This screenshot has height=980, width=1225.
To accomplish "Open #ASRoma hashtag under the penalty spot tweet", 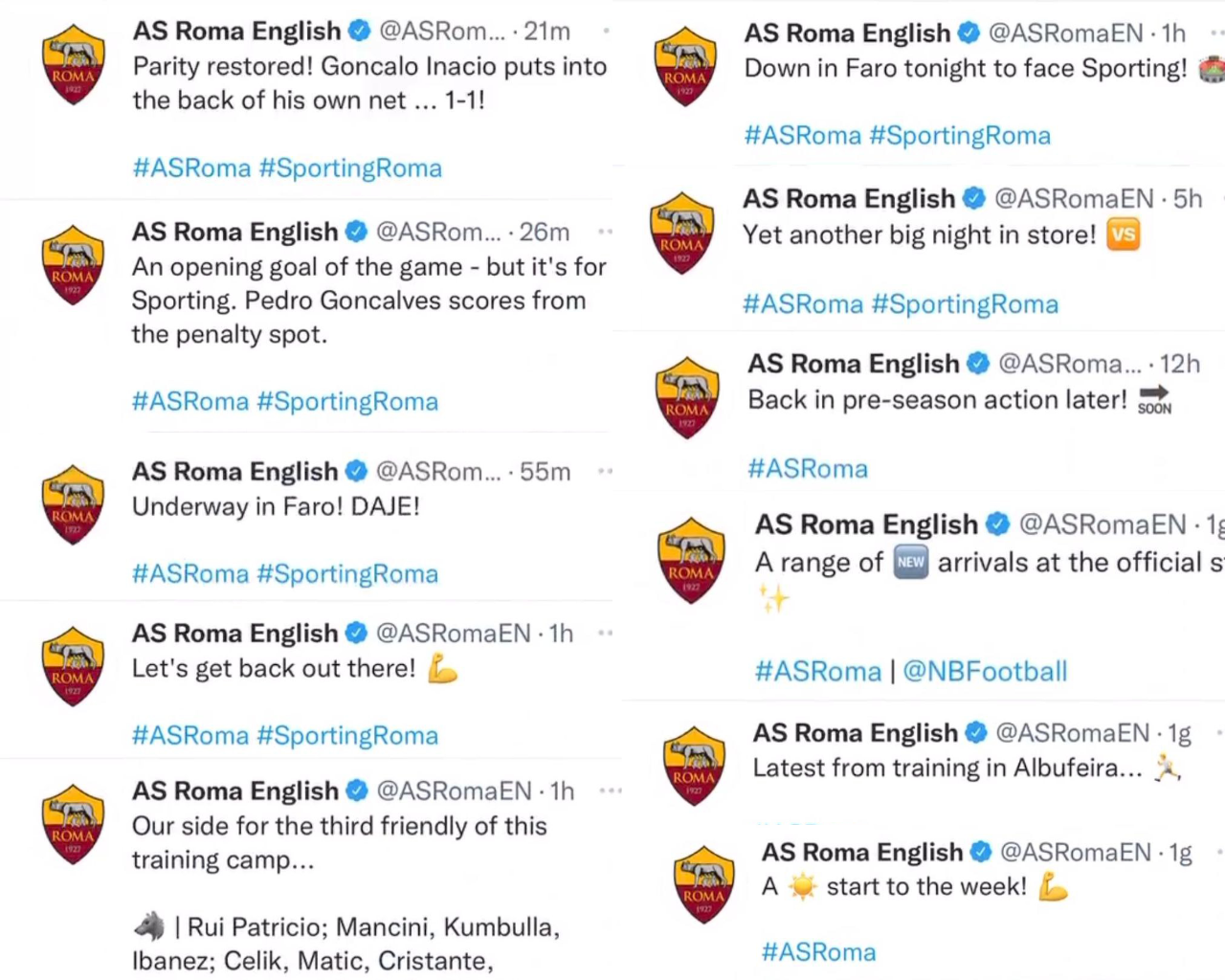I will pyautogui.click(x=190, y=402).
